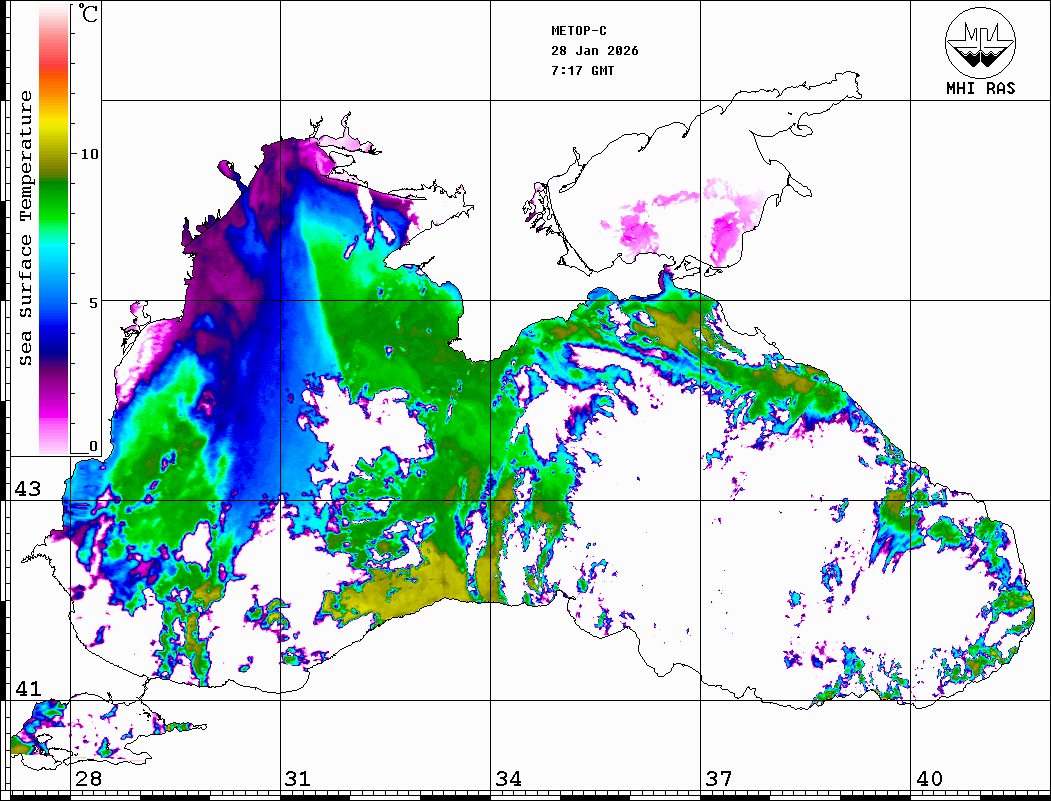Click the longitude 37 axis label

718,779
